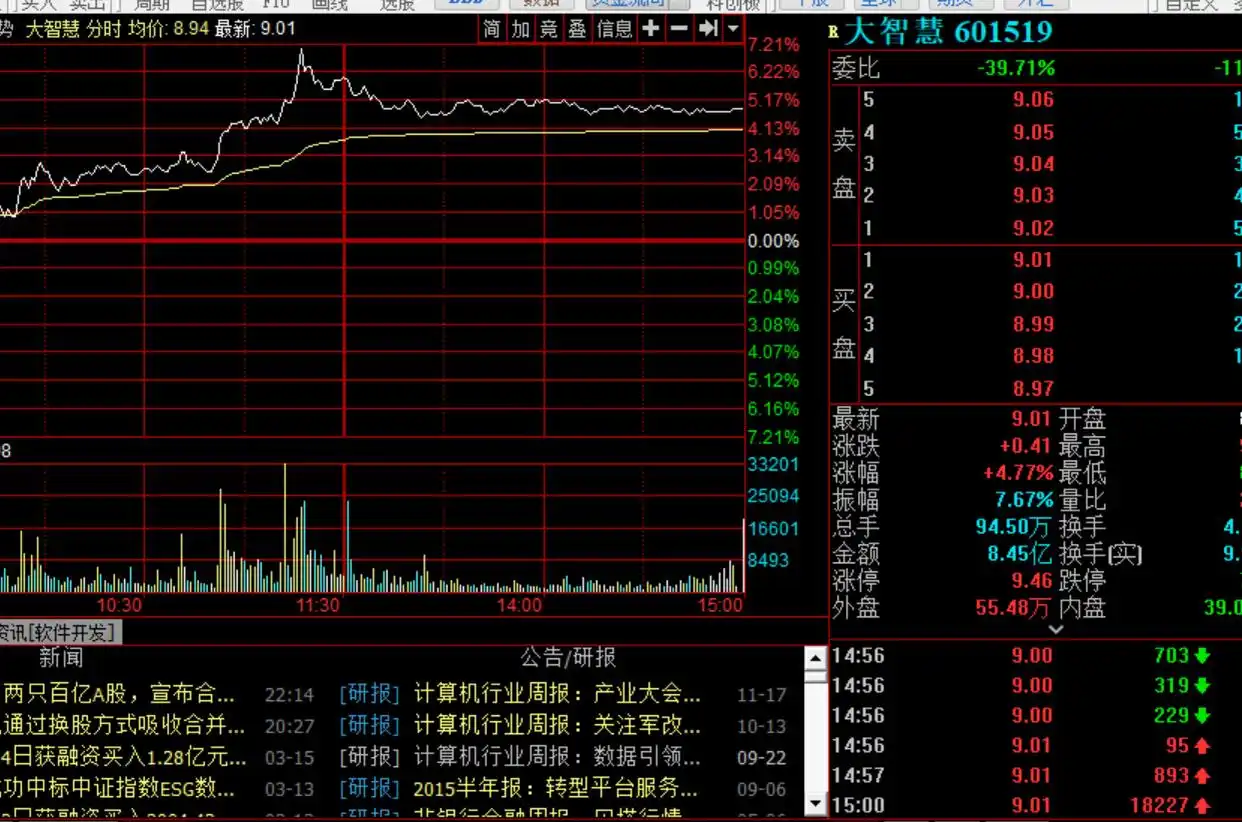This screenshot has width=1242, height=822.
Task: Expand the chevron below the quote details
Action: pos(1055,630)
